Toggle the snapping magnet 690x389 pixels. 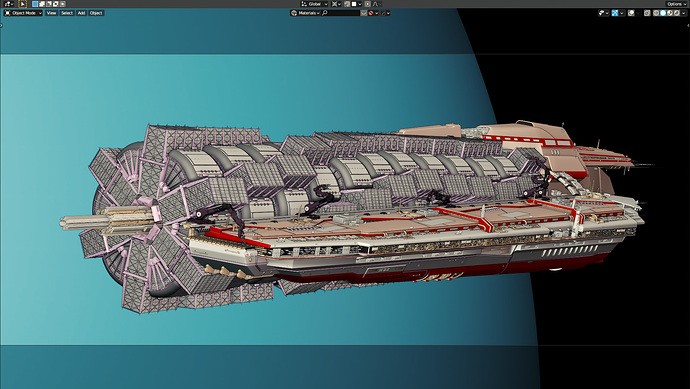coord(347,4)
